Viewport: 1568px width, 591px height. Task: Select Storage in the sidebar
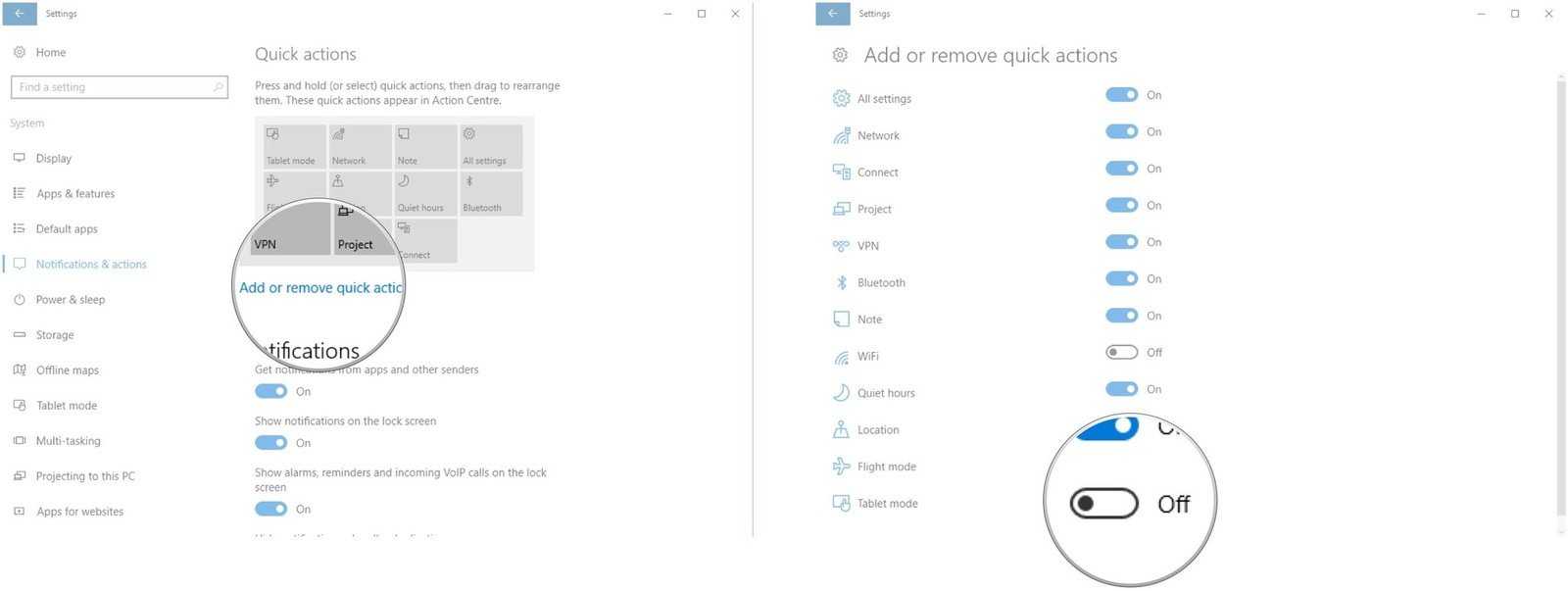tap(55, 335)
